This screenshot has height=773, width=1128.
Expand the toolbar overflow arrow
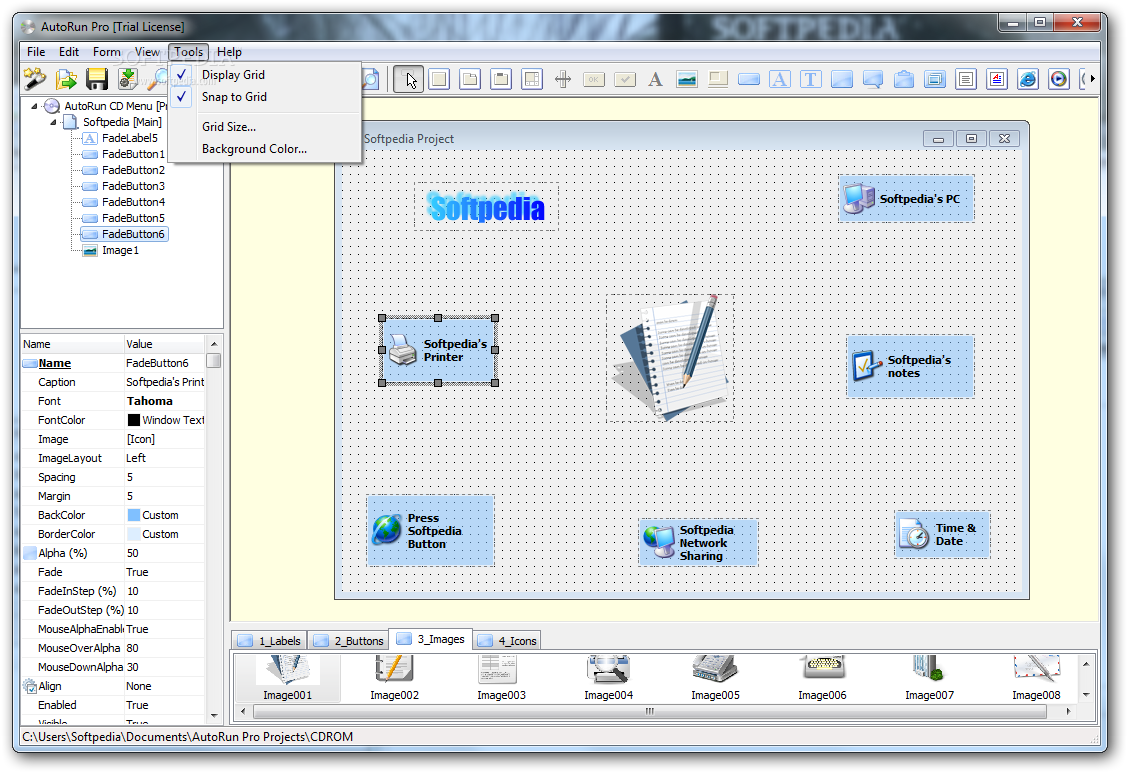click(x=1093, y=79)
